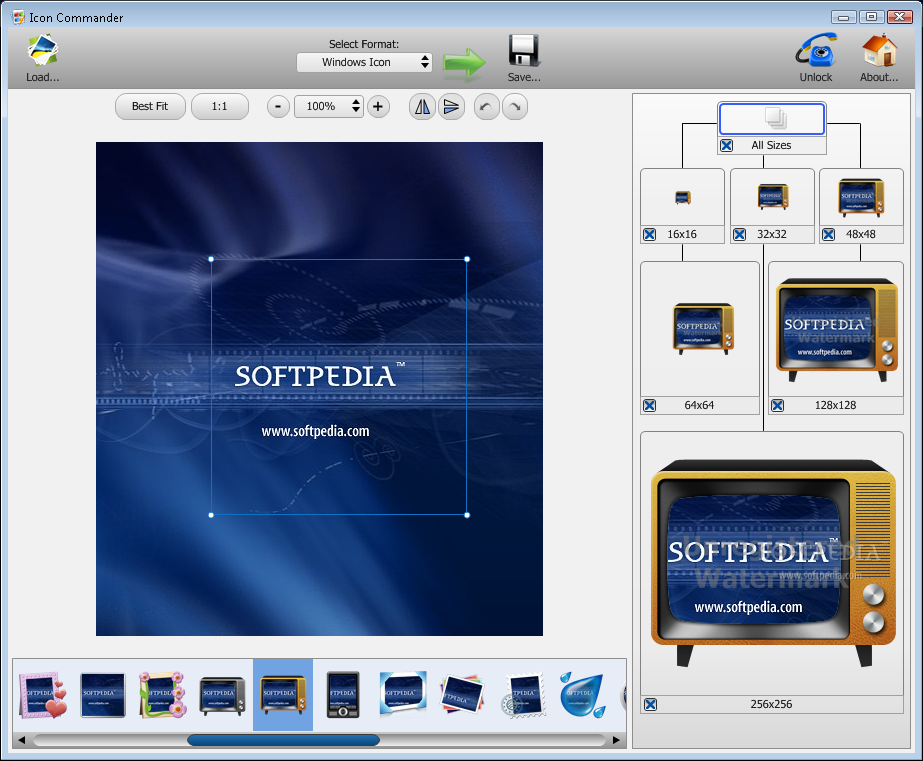Choose the pink hearts frame style
Viewport: 923px width, 761px height.
[43, 695]
